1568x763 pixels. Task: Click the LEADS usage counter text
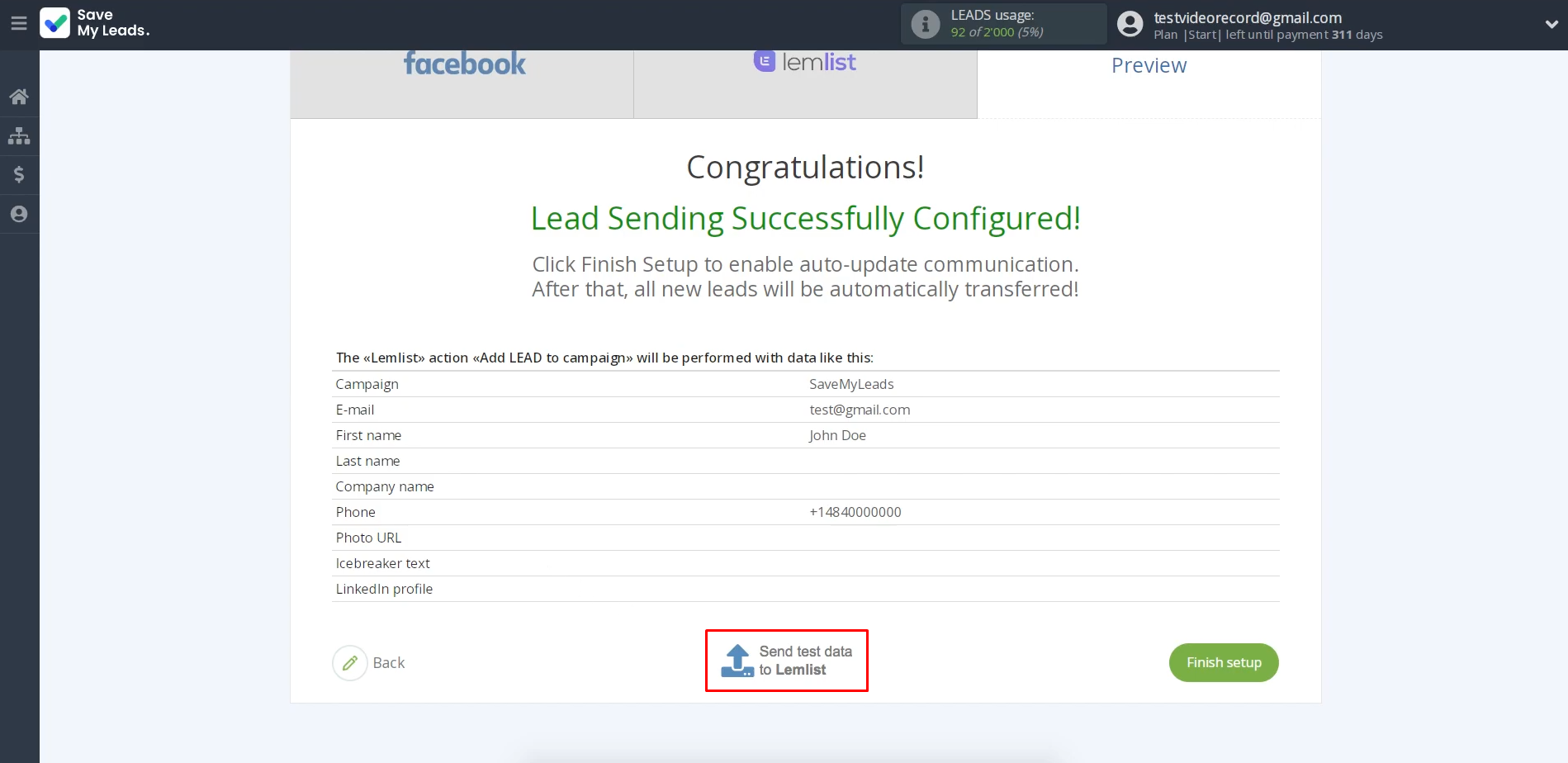(997, 32)
